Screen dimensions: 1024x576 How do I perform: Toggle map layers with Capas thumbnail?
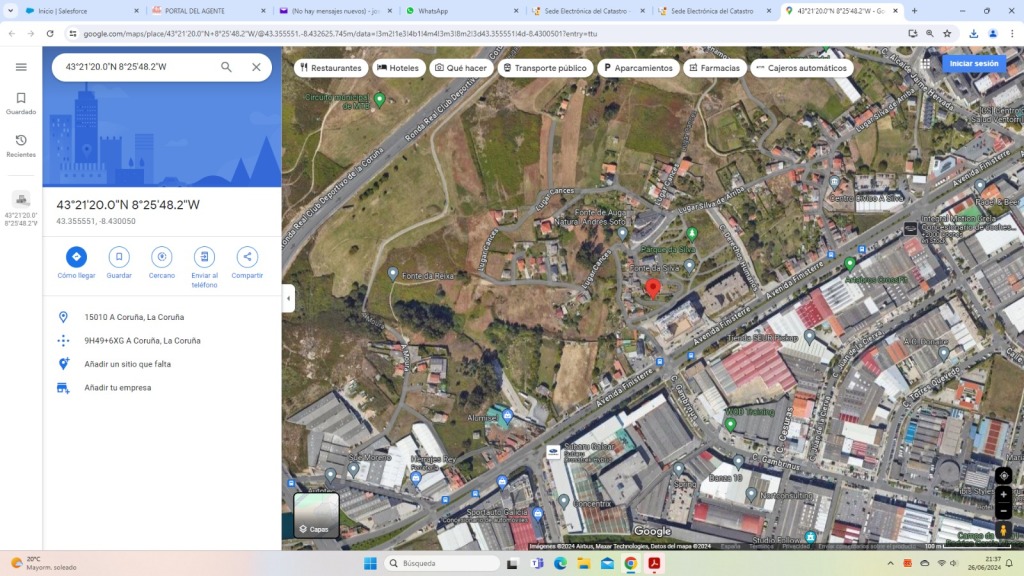click(316, 515)
